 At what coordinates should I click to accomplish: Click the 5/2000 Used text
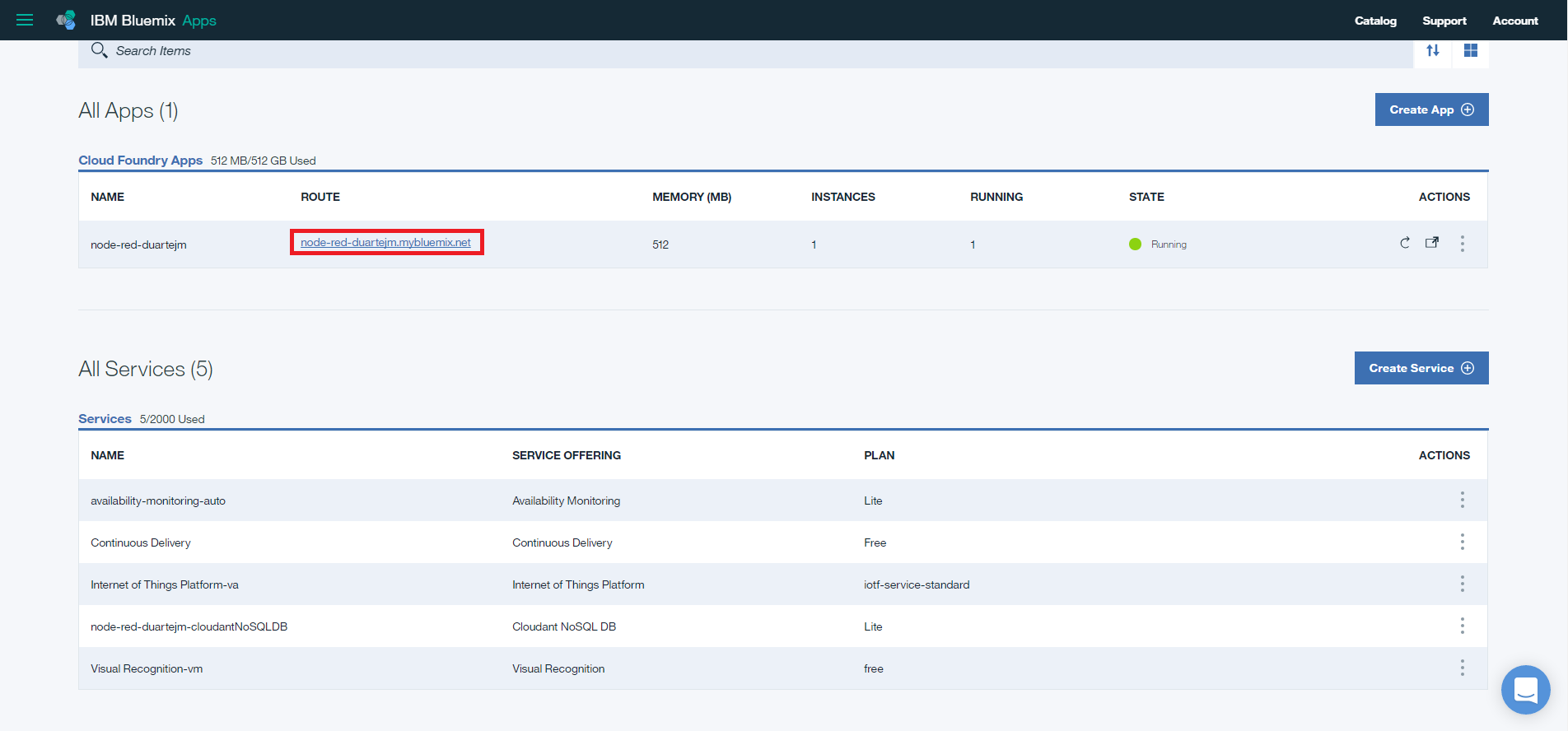click(172, 419)
